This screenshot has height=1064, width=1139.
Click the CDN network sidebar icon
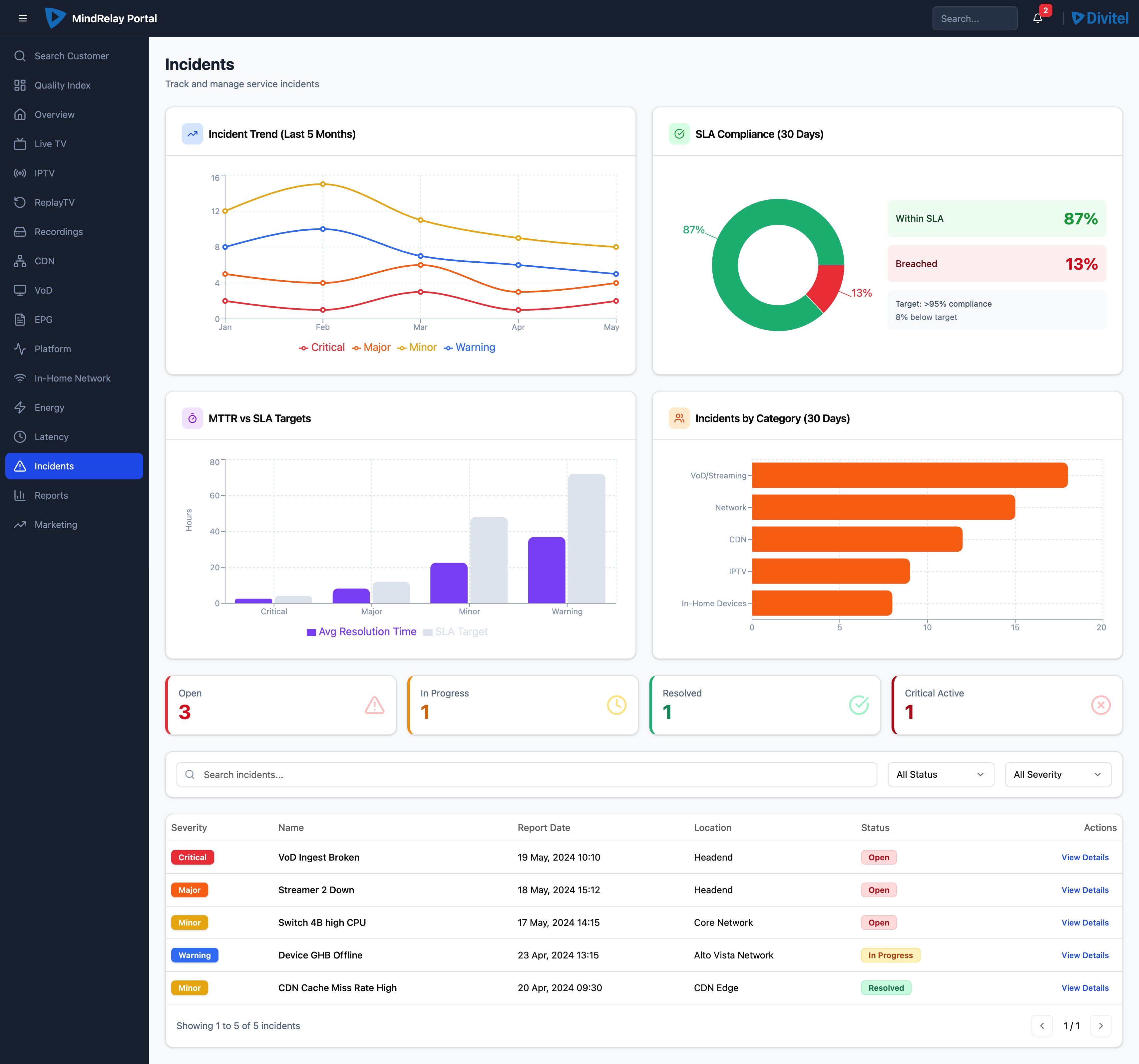(20, 261)
